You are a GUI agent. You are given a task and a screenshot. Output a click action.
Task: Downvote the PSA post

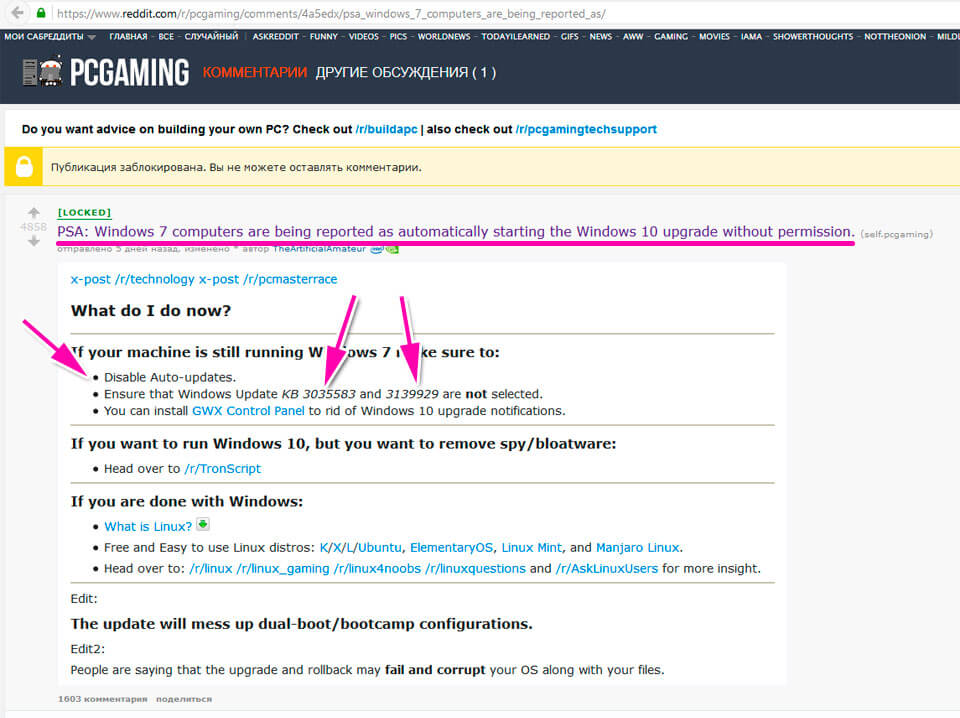click(x=34, y=241)
